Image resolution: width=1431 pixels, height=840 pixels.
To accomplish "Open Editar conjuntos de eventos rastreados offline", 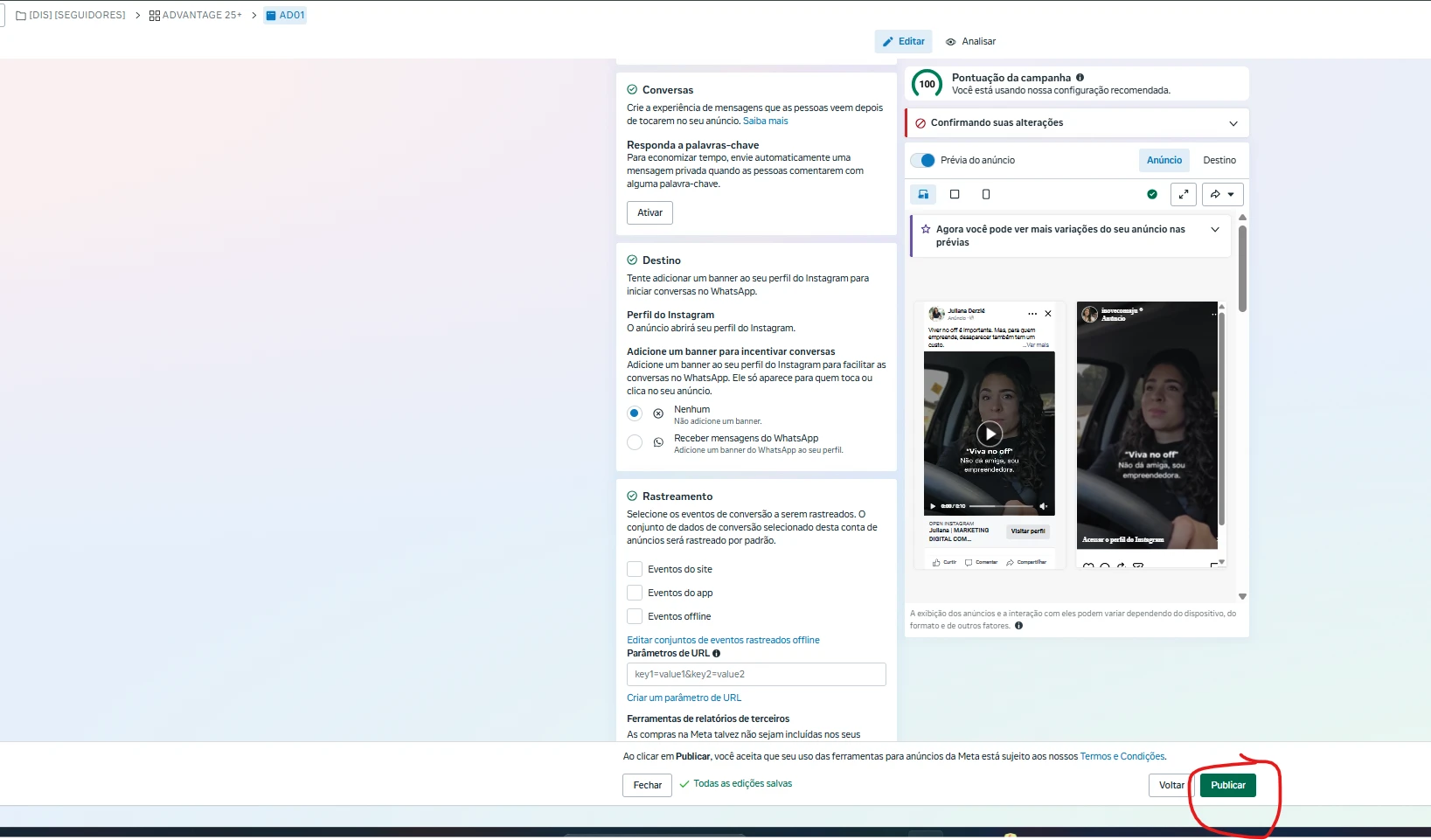I will pyautogui.click(x=723, y=640).
